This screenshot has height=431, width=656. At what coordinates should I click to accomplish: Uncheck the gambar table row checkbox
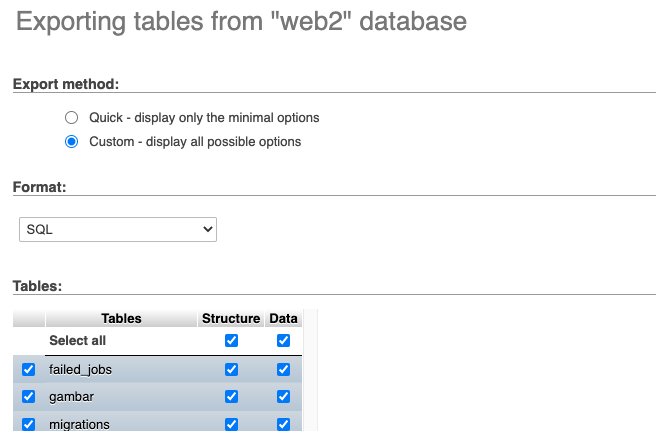[28, 397]
